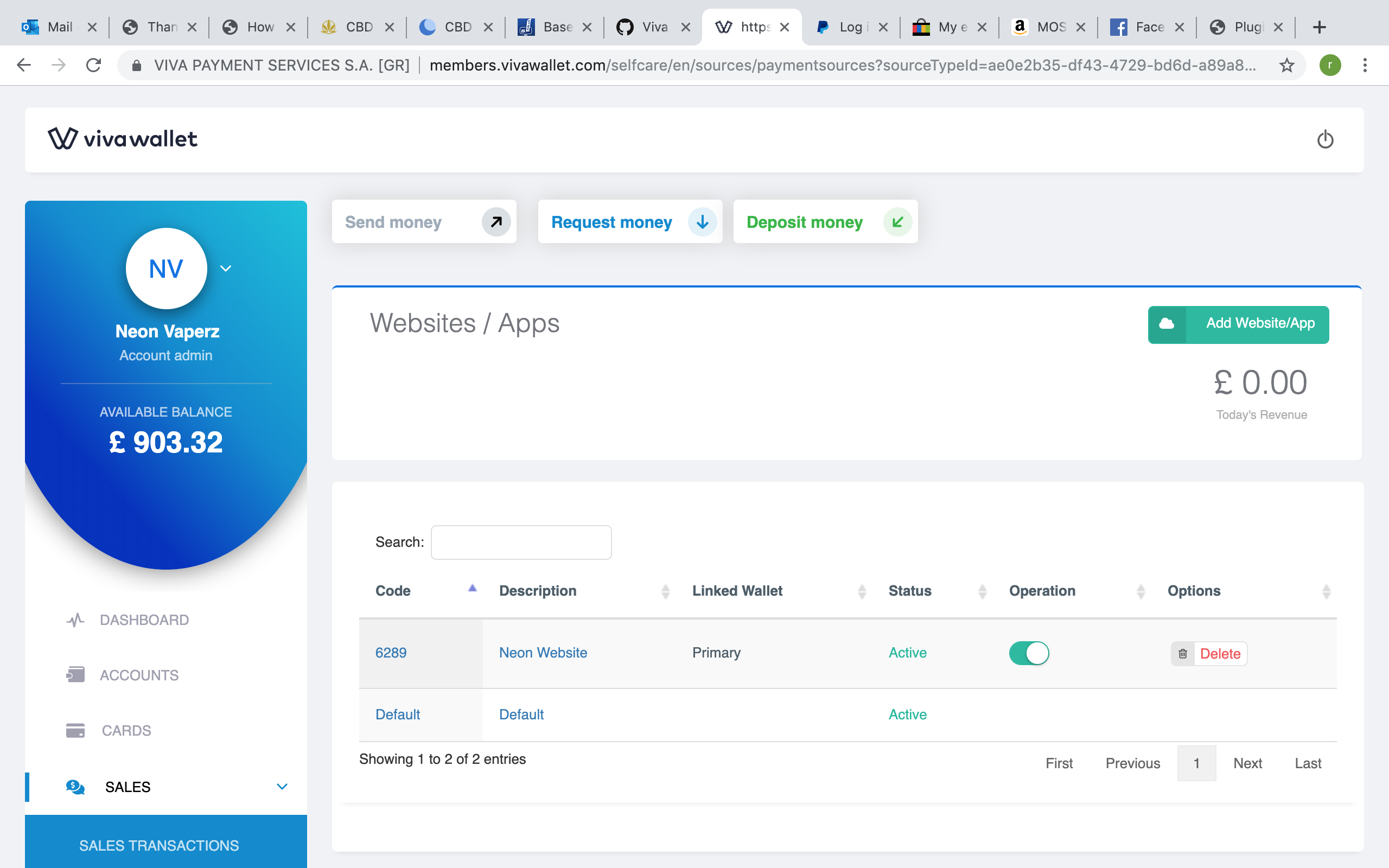1389x868 pixels.
Task: Click the Send money arrow icon
Action: tap(495, 221)
